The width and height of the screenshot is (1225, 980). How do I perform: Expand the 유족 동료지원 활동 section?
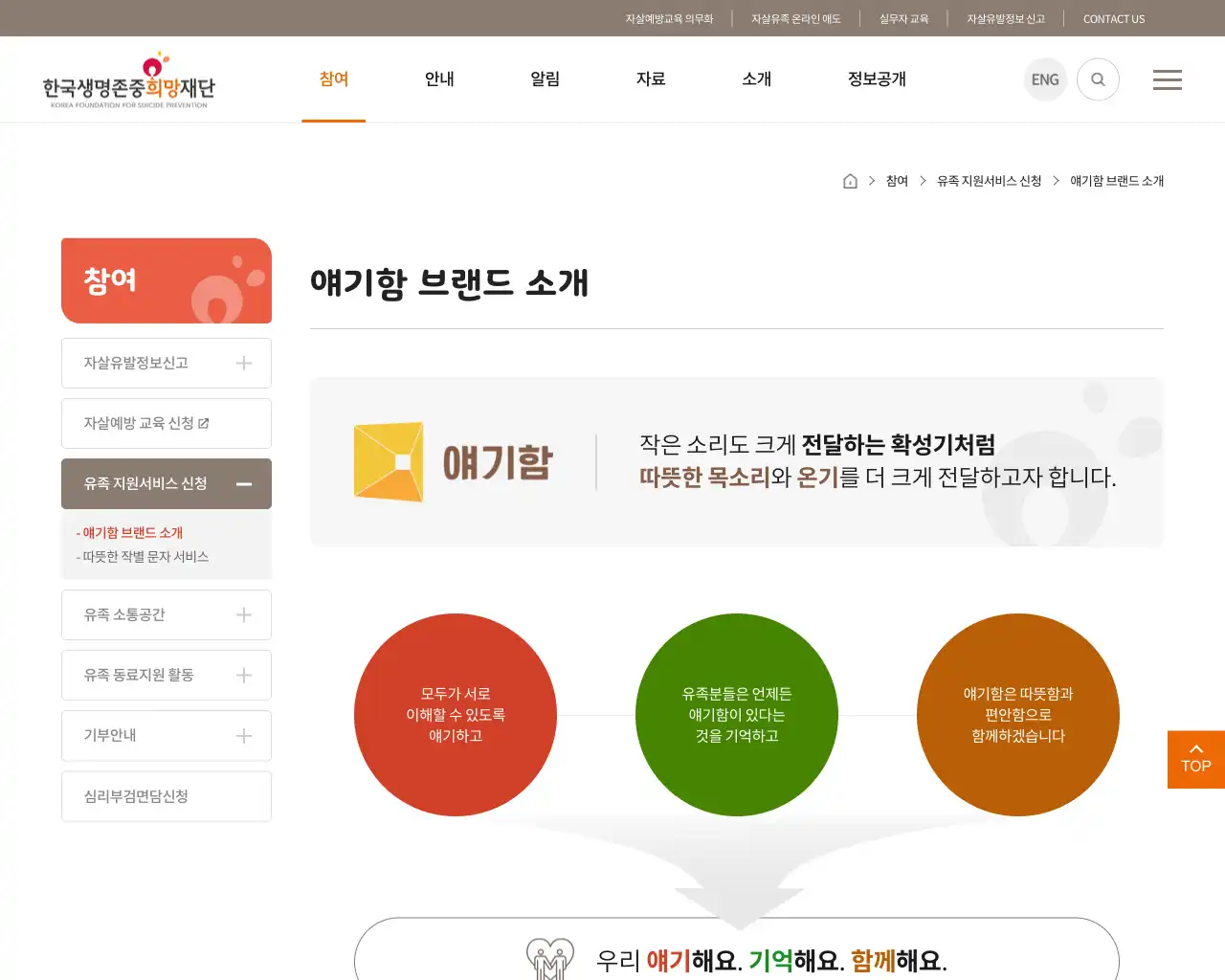[166, 675]
